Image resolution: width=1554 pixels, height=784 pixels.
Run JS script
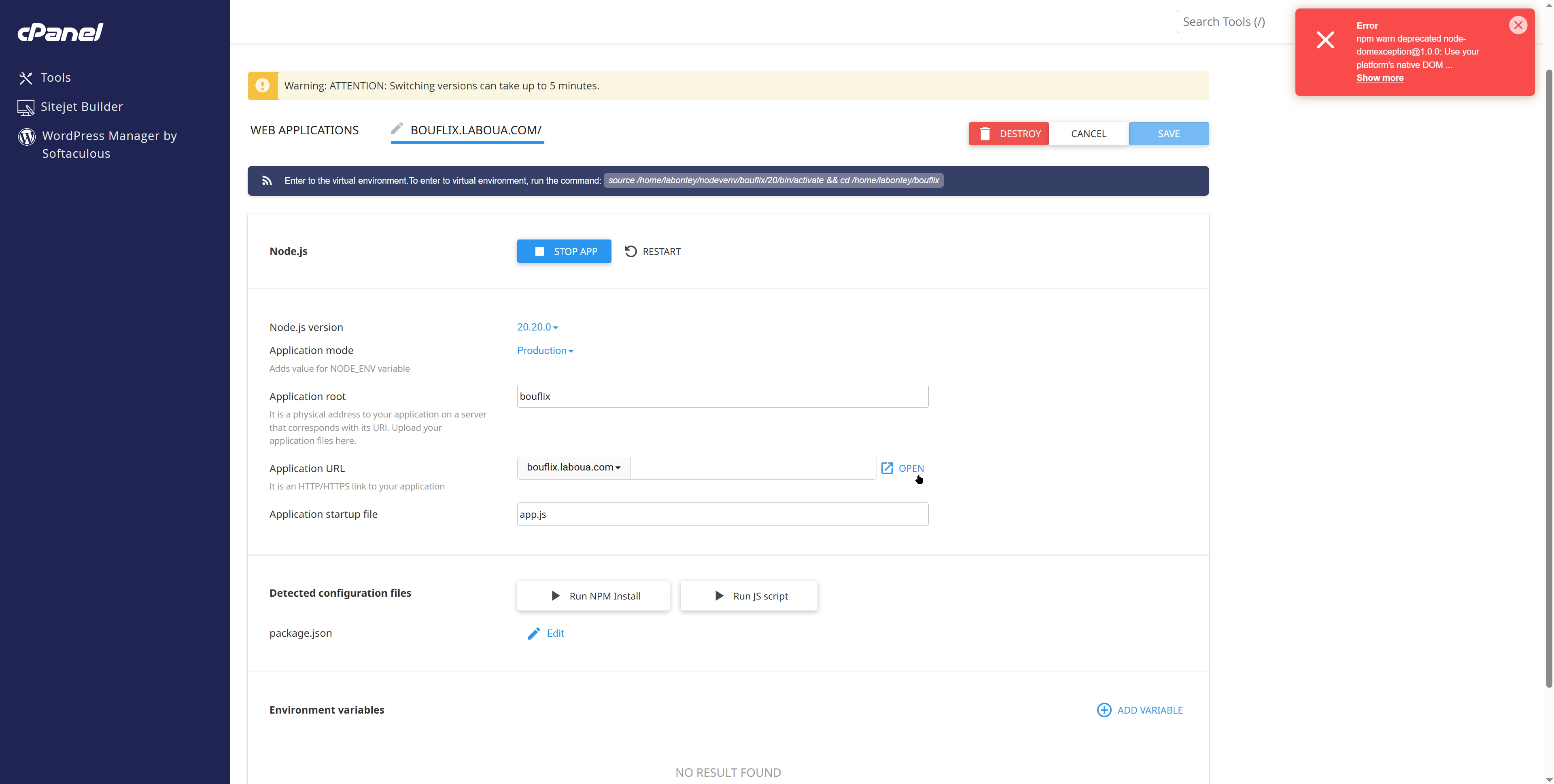tap(749, 596)
